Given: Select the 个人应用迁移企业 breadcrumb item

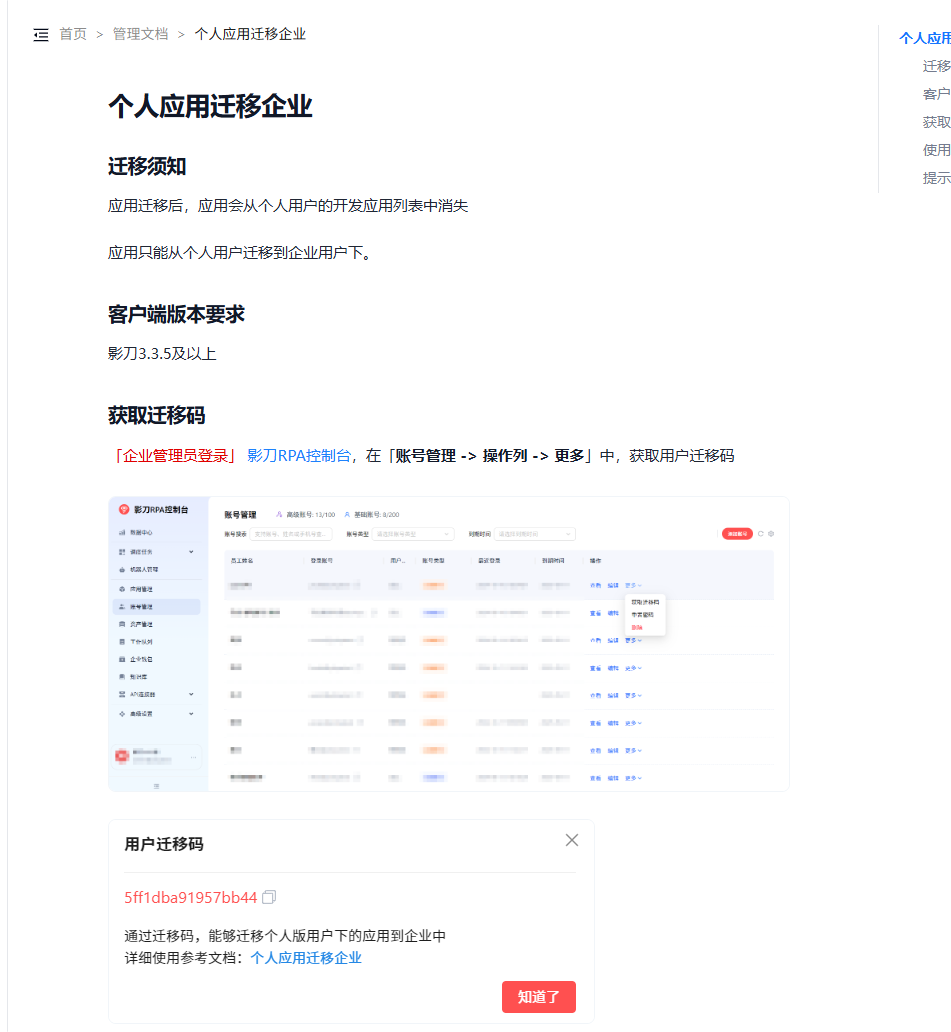Looking at the screenshot, I should coord(250,34).
